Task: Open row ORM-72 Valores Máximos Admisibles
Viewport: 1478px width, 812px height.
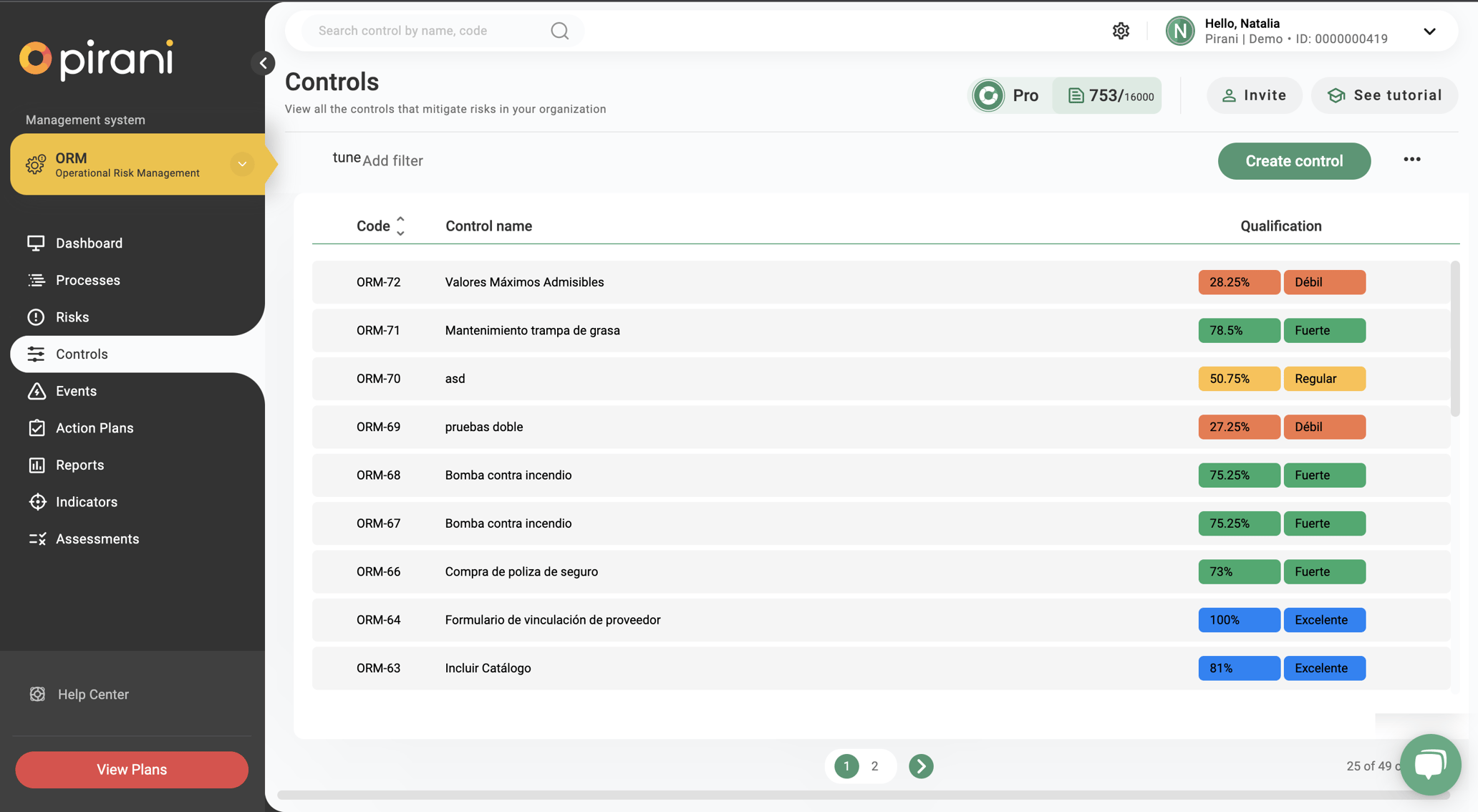Action: [x=881, y=282]
